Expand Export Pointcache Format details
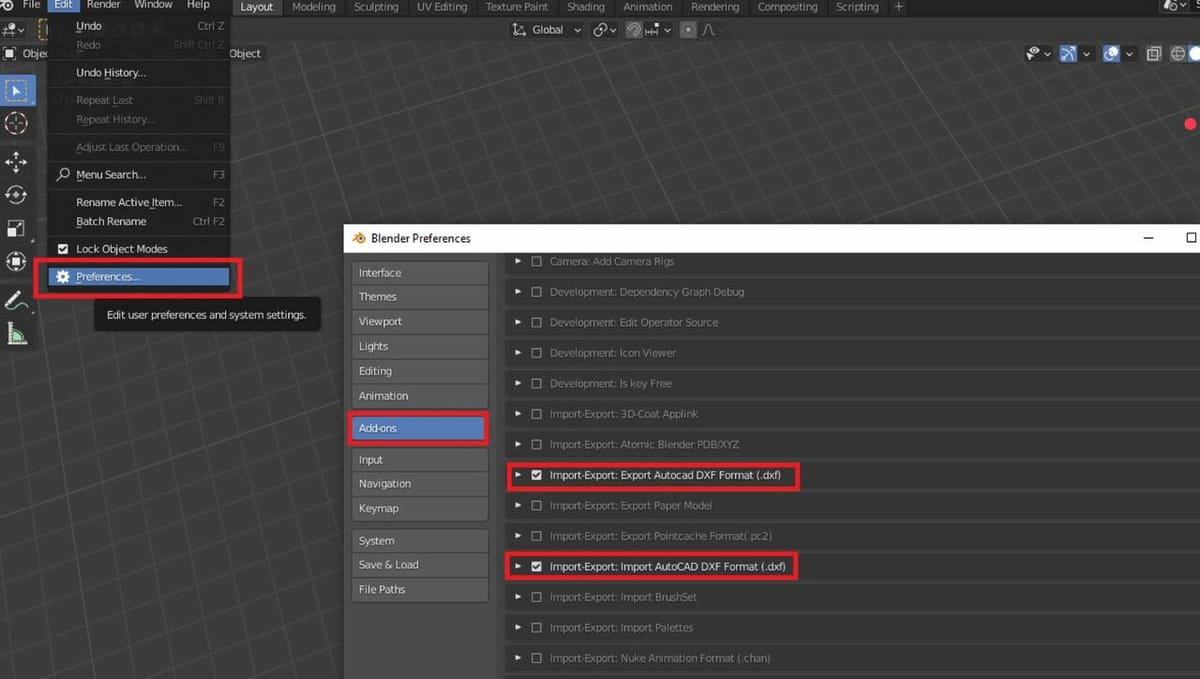The width and height of the screenshot is (1200, 679). (518, 536)
